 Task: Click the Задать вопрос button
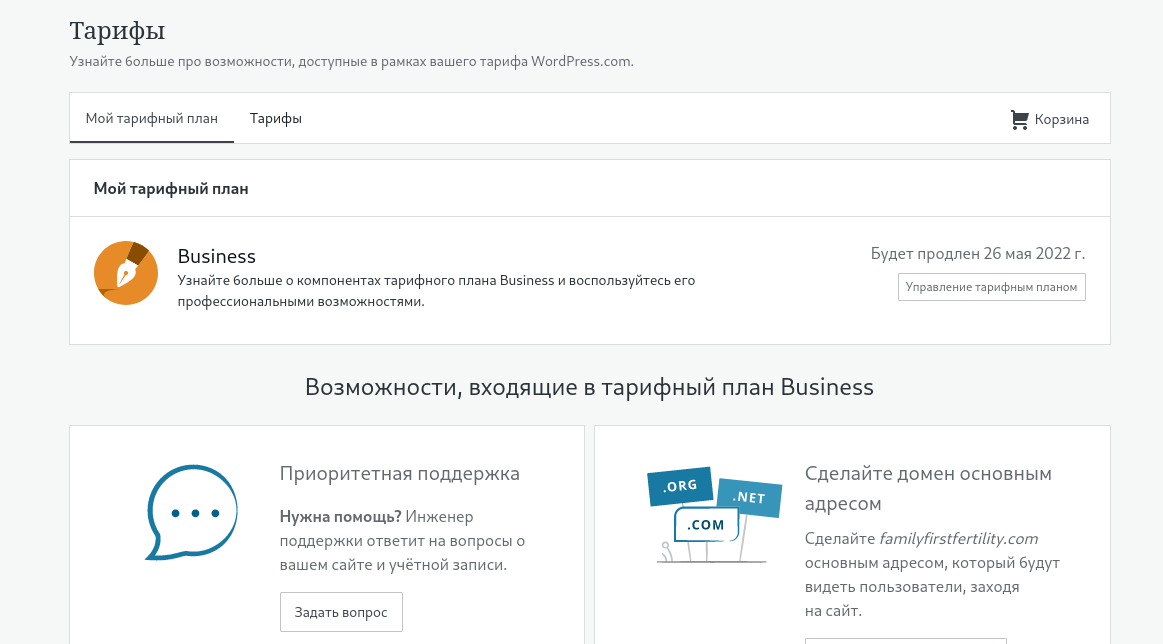click(341, 612)
